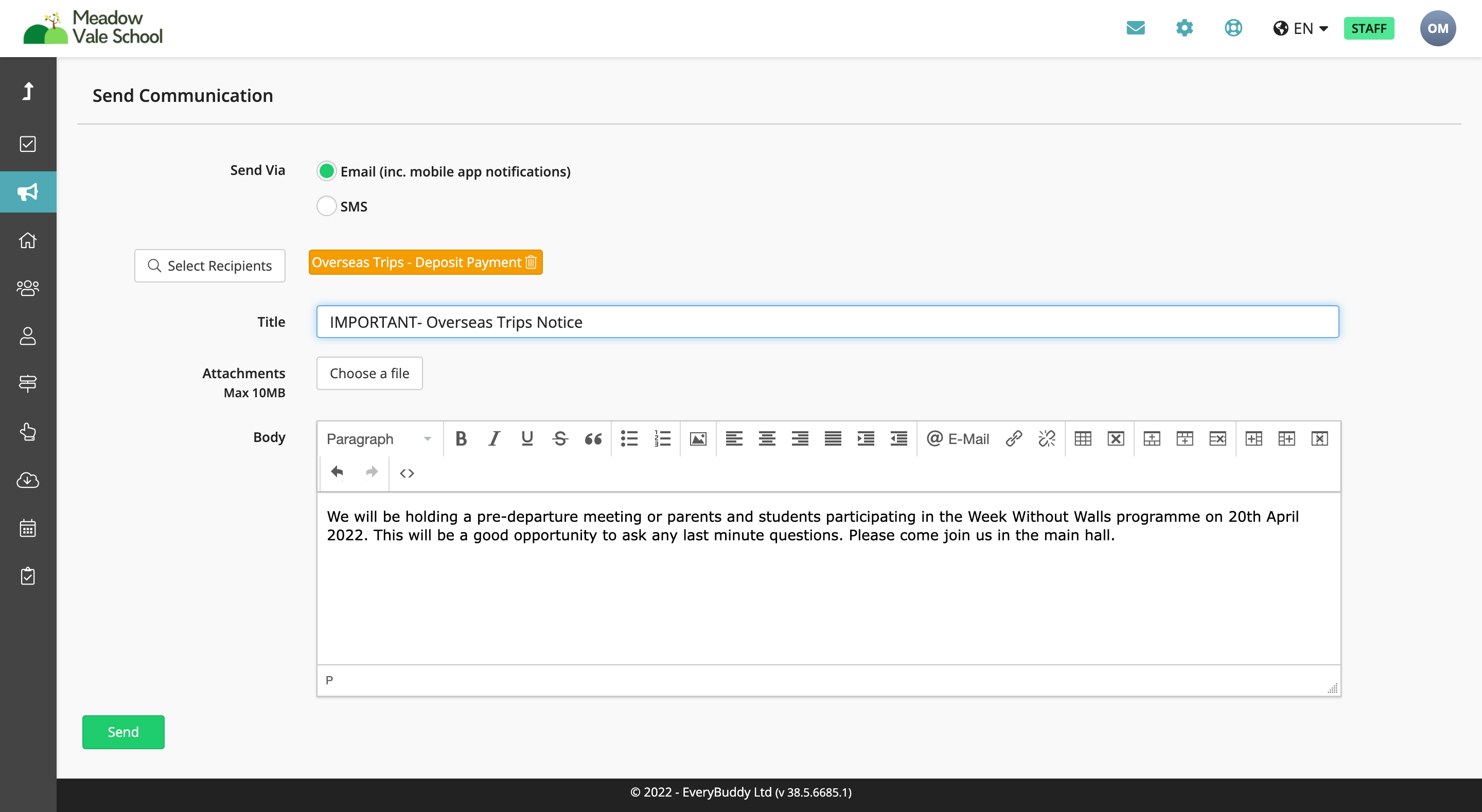This screenshot has width=1482, height=812.
Task: Click Choose a file button
Action: 369,374
